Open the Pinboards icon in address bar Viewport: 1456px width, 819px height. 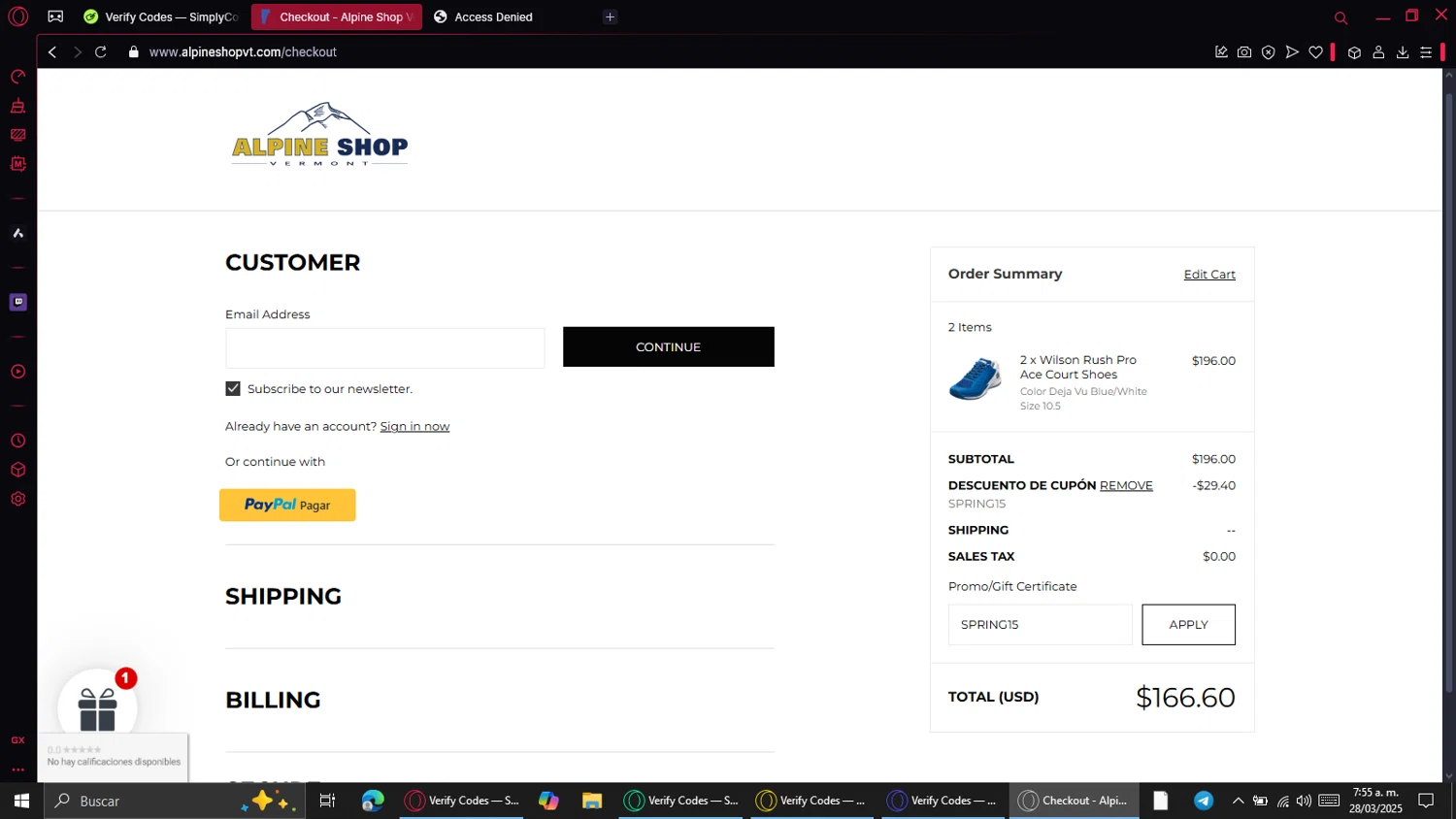1221,52
